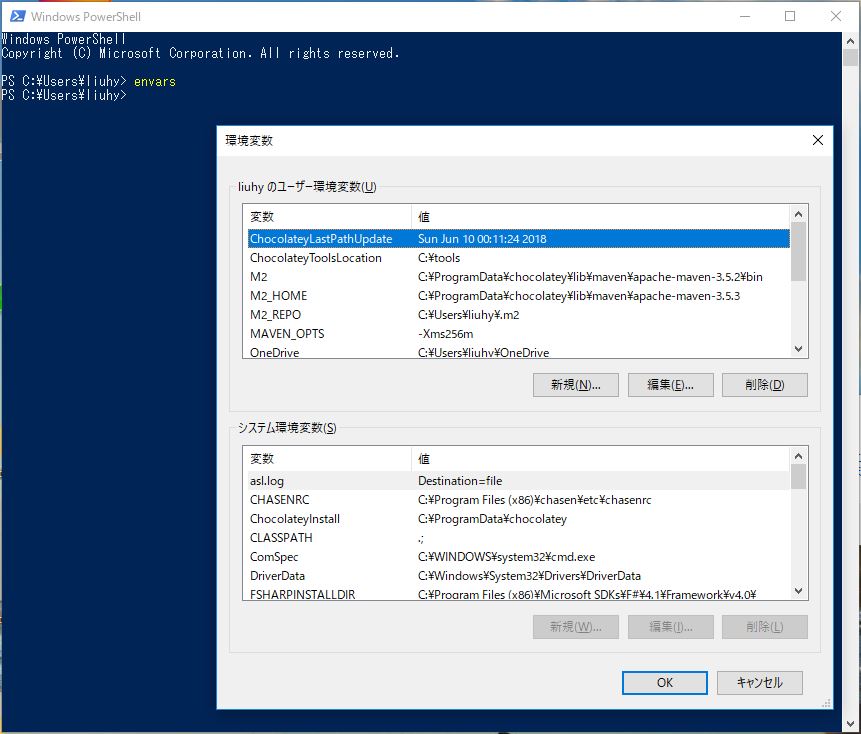This screenshot has width=861, height=734.
Task: Select the OneDrive user variable
Action: pos(518,352)
